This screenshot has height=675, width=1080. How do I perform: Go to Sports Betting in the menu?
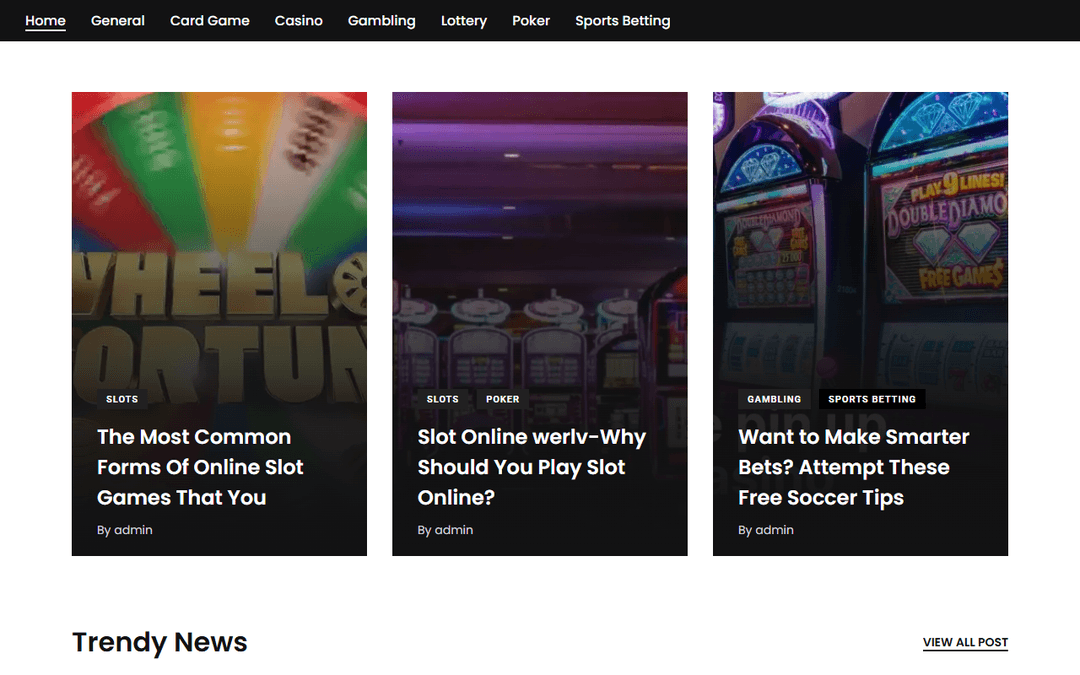623,21
